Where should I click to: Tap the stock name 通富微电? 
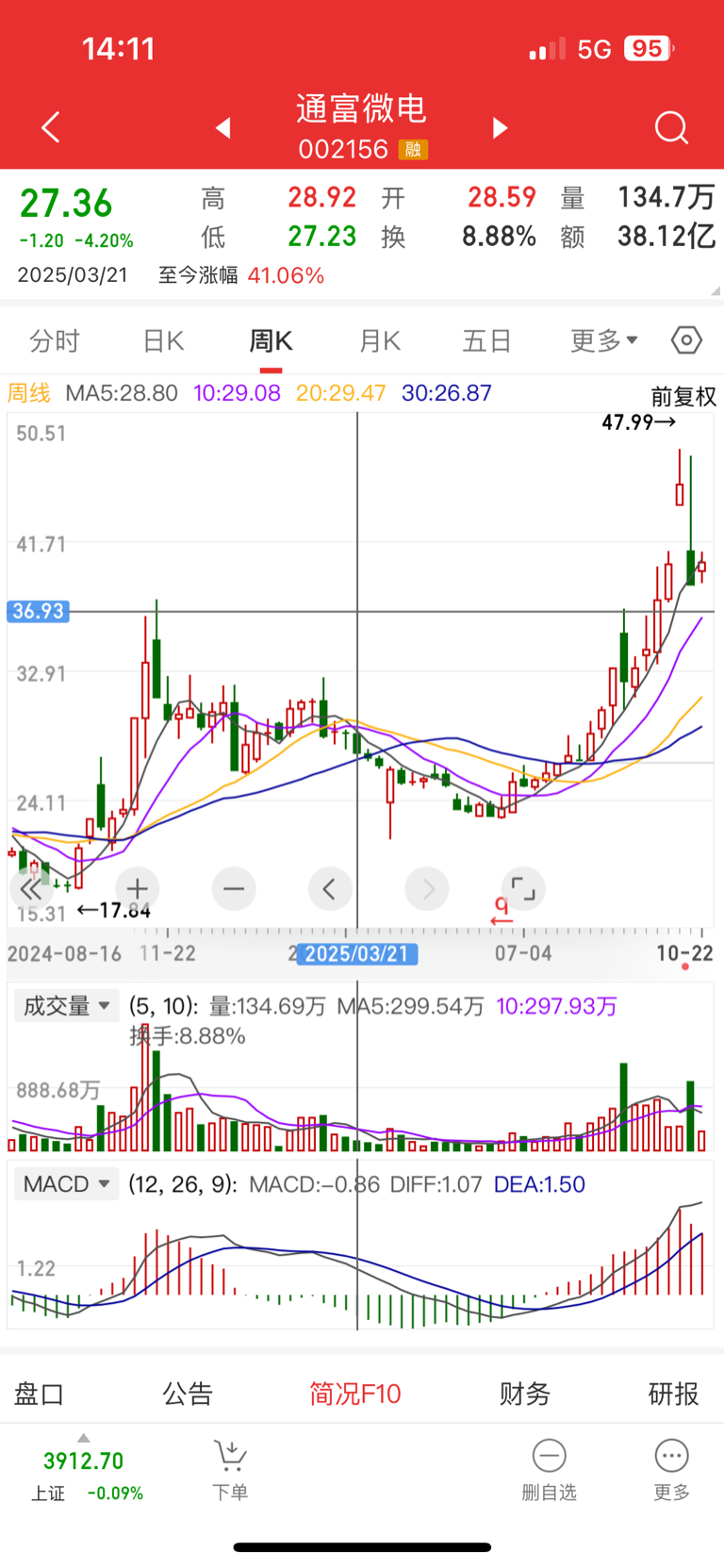(x=362, y=108)
